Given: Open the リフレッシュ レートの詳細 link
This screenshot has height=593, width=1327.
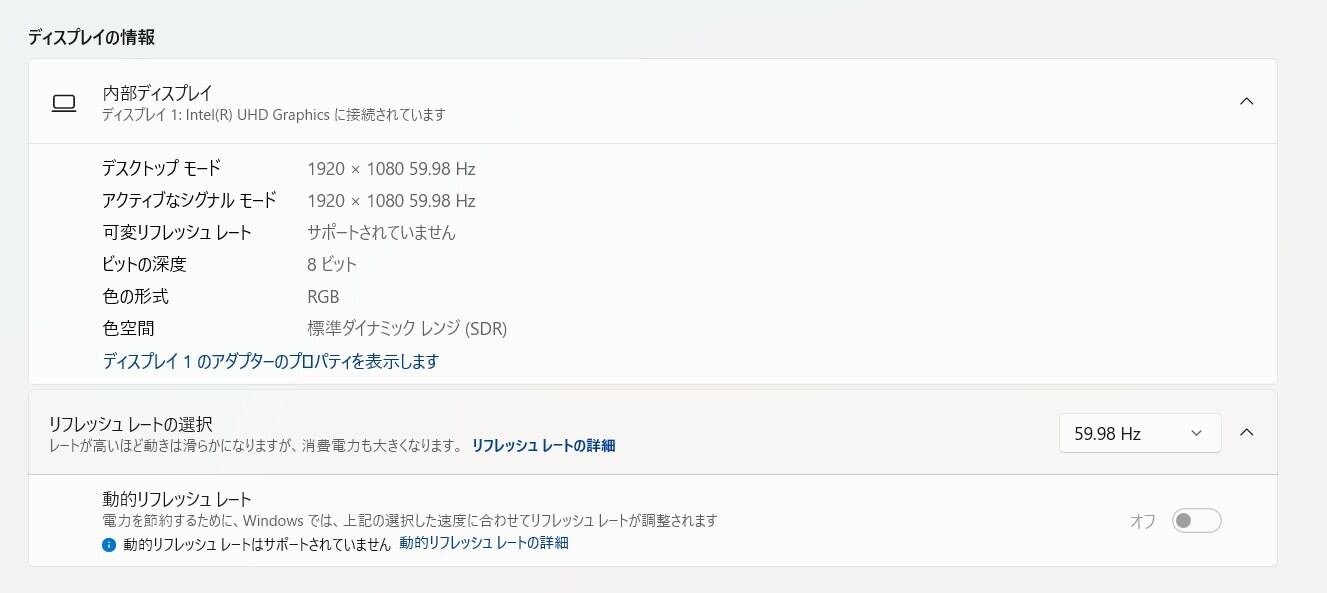Looking at the screenshot, I should [x=543, y=446].
